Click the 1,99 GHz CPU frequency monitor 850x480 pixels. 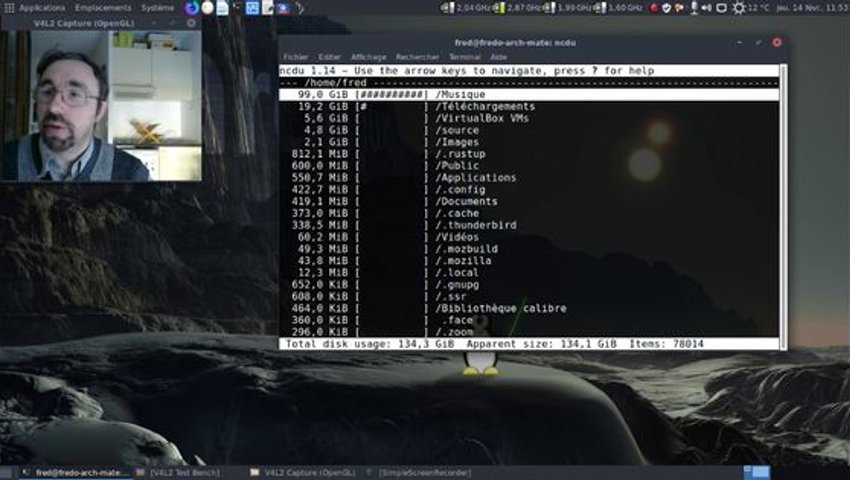coord(568,8)
